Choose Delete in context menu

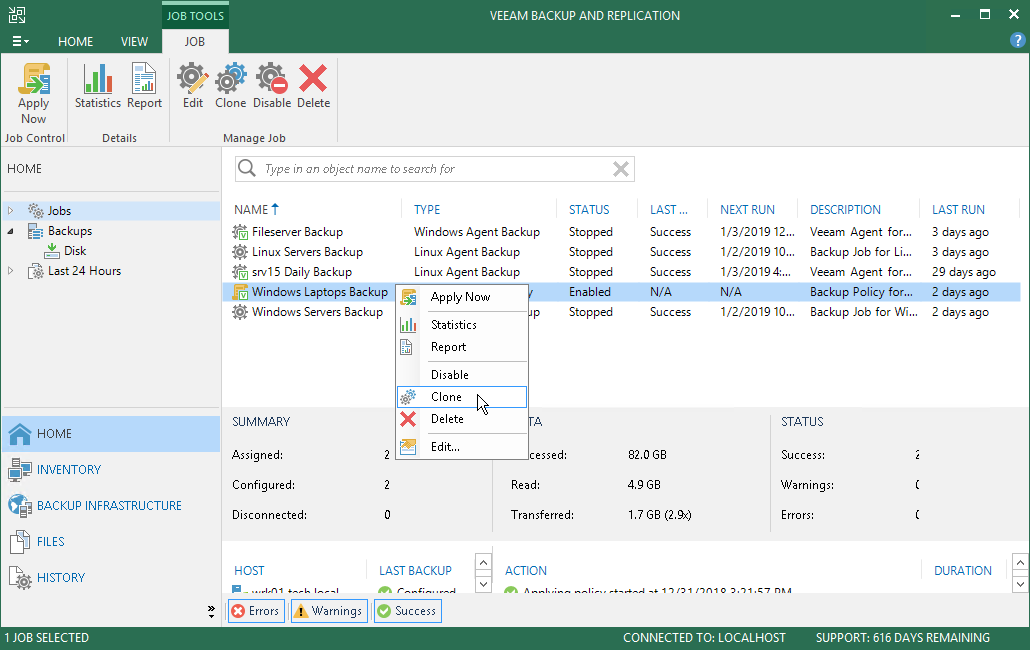coord(462,419)
